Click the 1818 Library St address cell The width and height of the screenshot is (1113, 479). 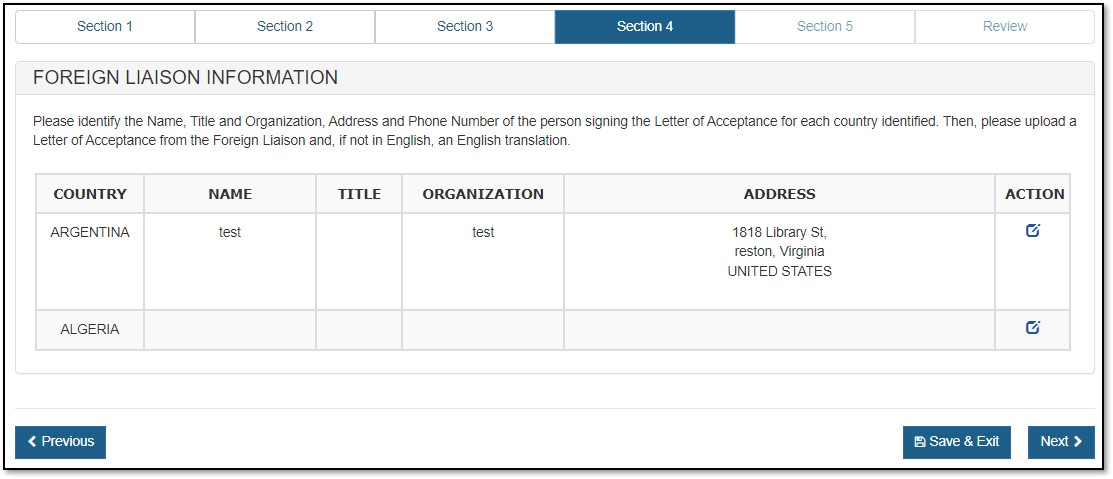click(779, 252)
